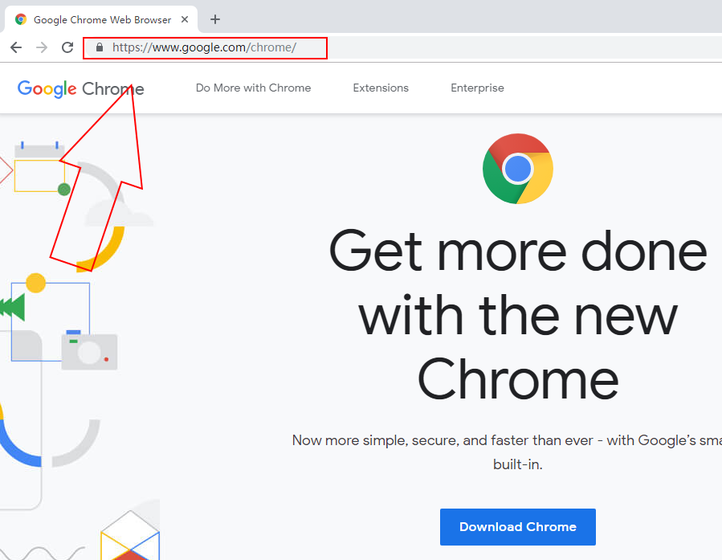The height and width of the screenshot is (560, 722).
Task: Click the Chrome favicon in the tab
Action: [x=21, y=19]
